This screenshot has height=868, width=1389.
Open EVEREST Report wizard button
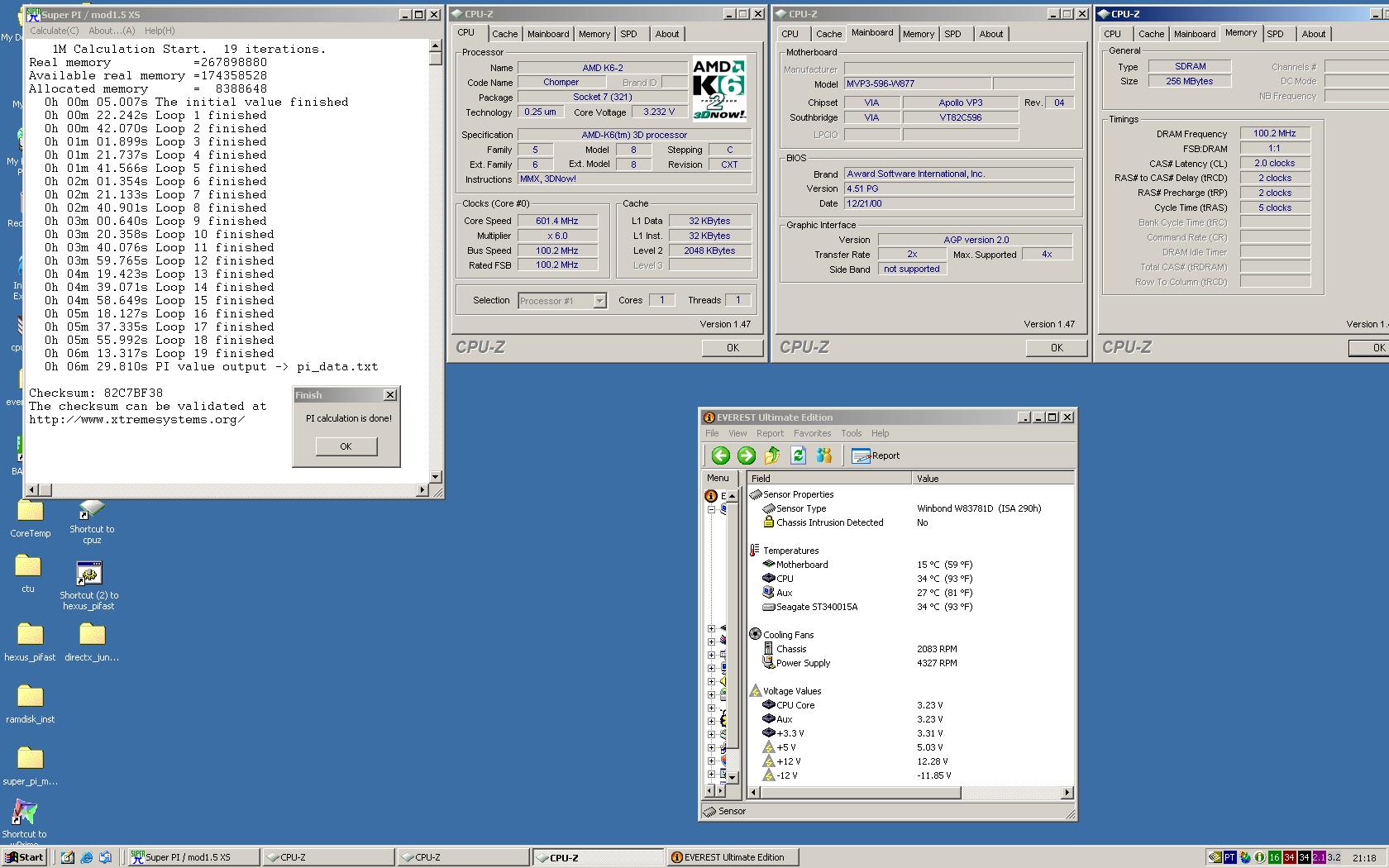click(x=876, y=455)
